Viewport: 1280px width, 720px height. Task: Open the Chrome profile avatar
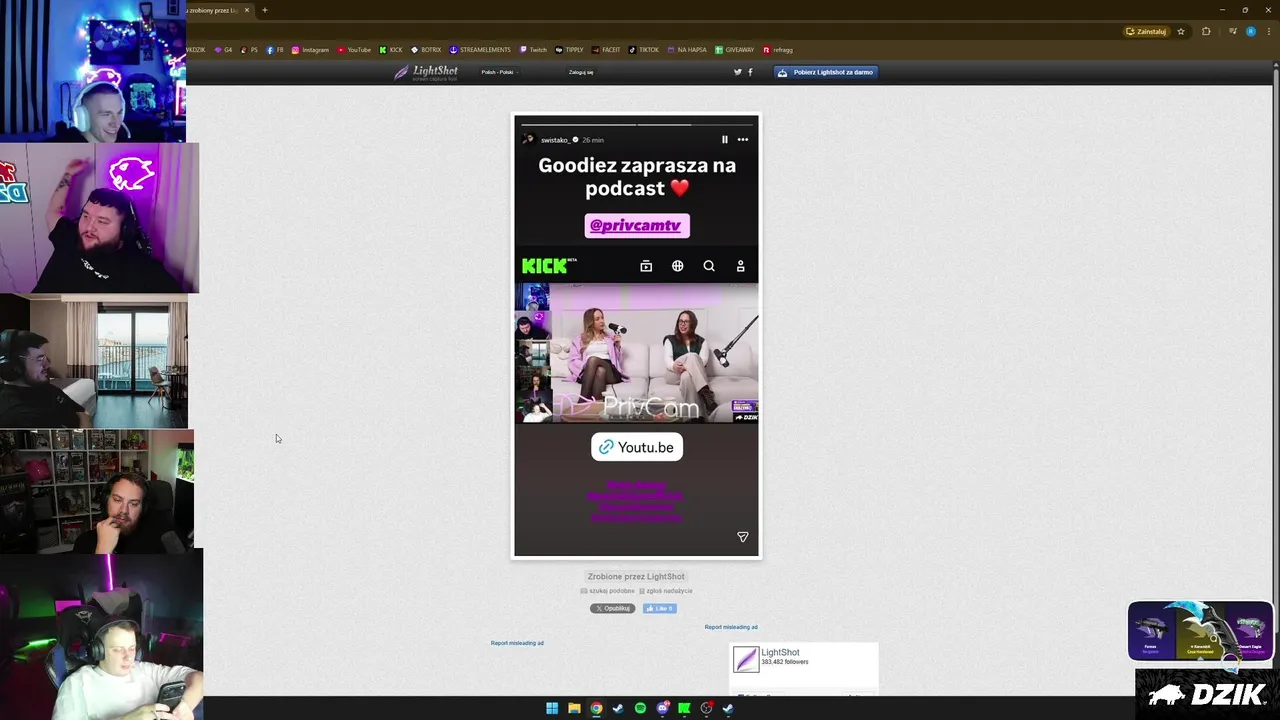1251,31
